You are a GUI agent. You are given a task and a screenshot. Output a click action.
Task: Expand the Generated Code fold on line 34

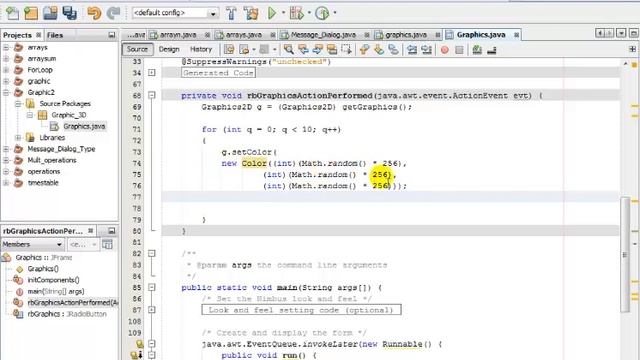tap(152, 73)
